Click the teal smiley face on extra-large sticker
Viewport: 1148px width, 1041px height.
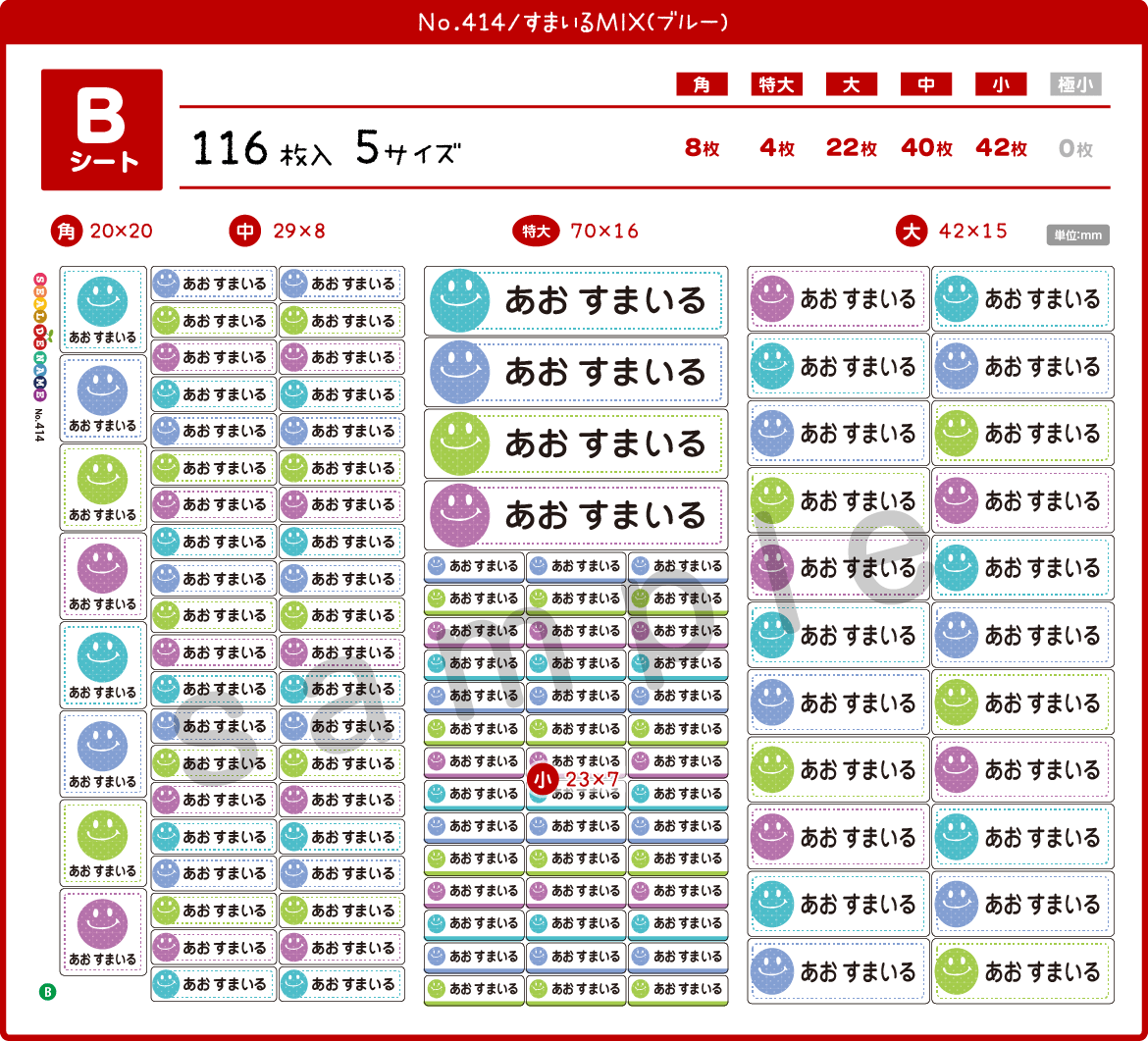pyautogui.click(x=460, y=300)
